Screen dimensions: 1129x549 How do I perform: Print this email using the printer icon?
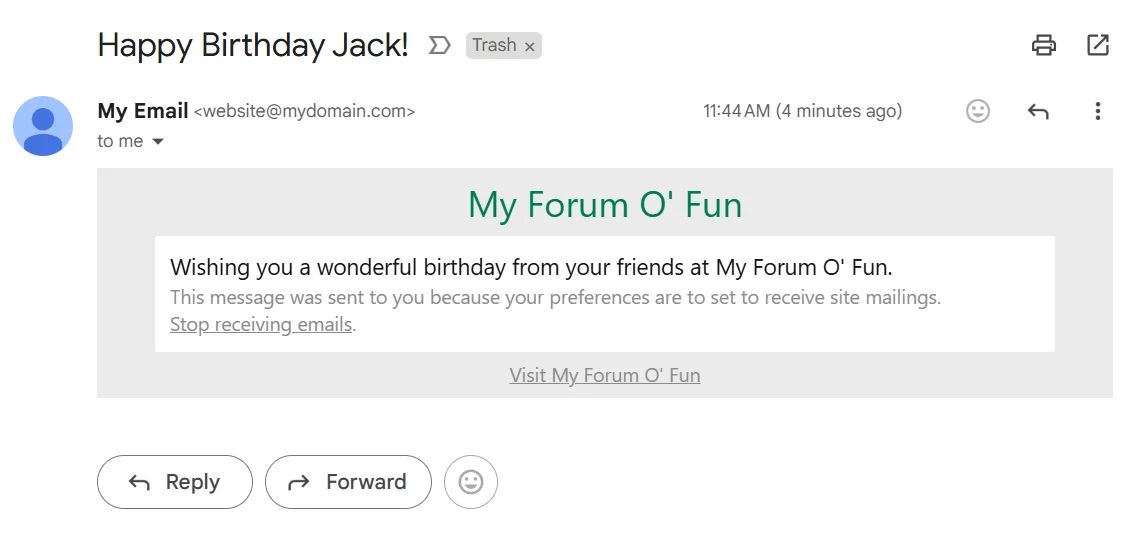tap(1044, 45)
